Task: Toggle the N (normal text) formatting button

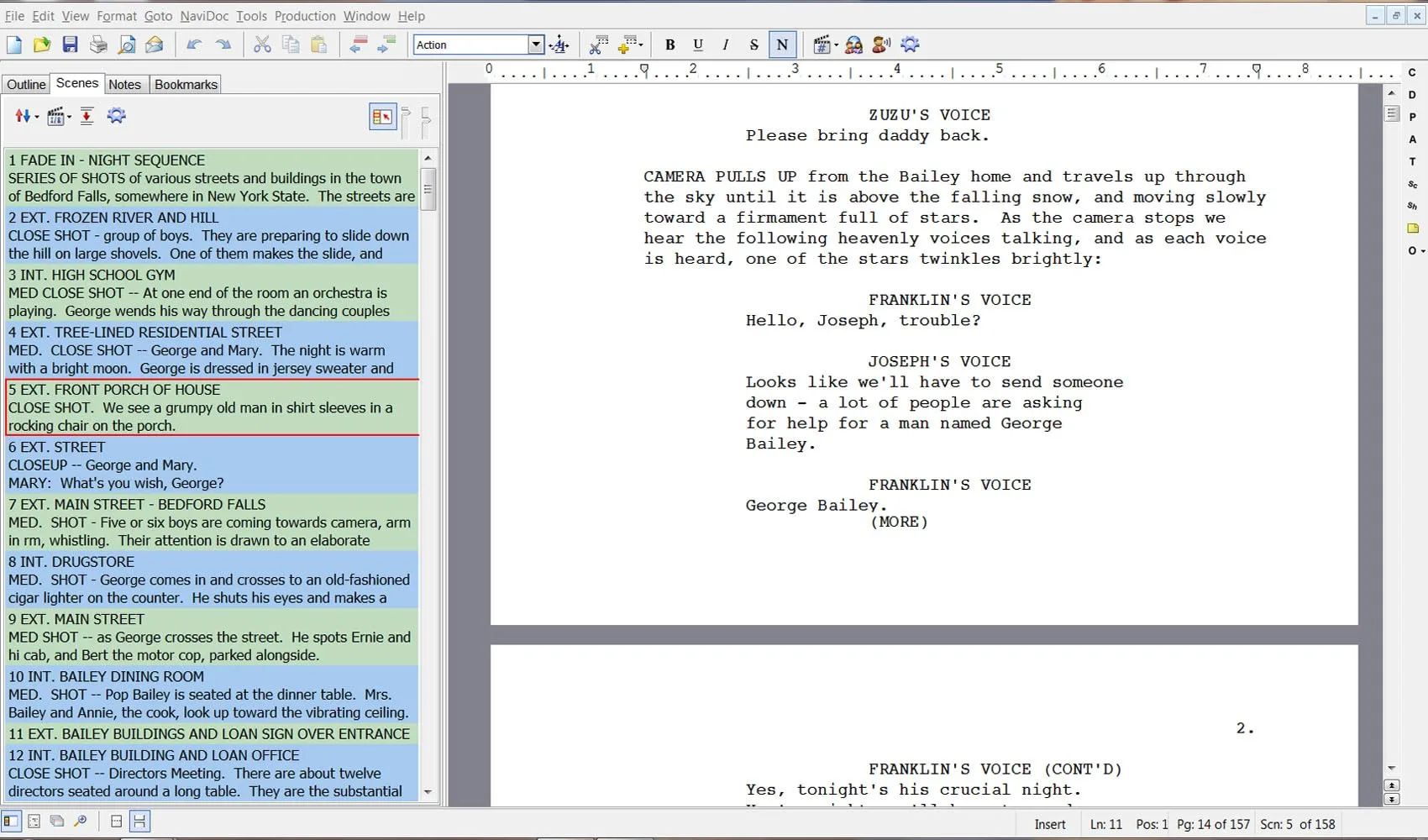Action: [x=782, y=45]
